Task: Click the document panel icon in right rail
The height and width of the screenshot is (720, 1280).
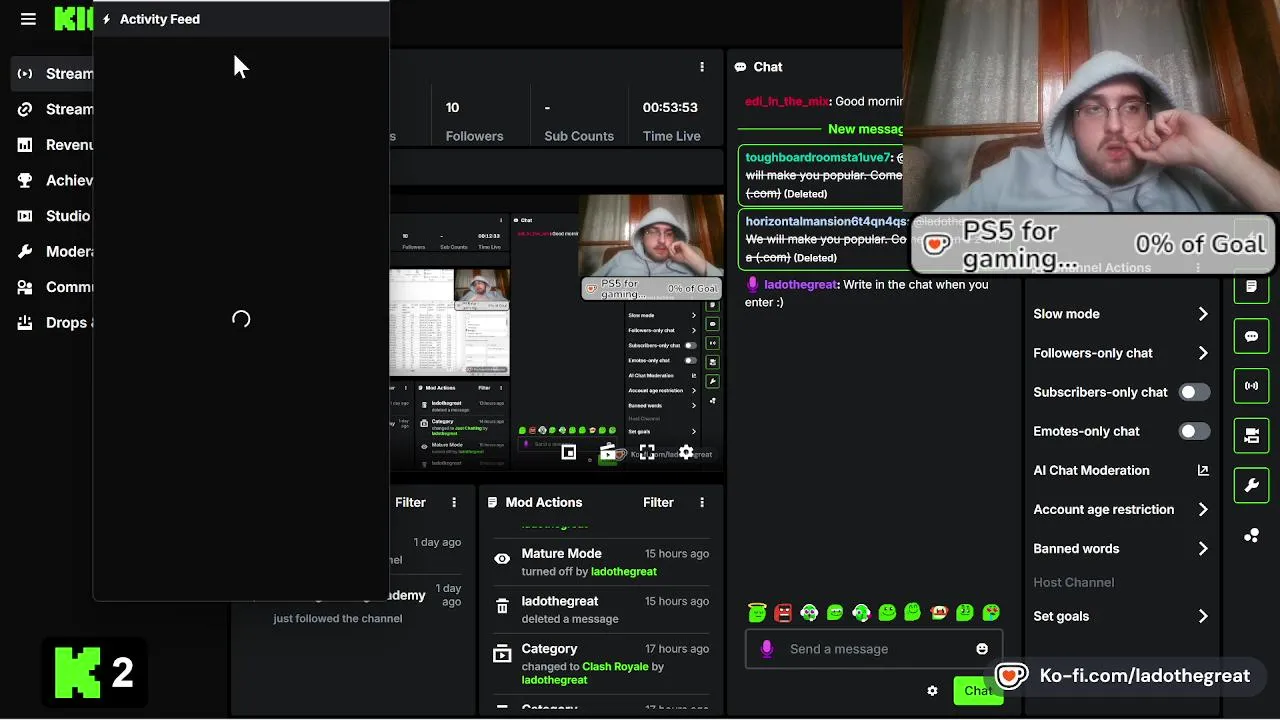Action: pos(1251,287)
